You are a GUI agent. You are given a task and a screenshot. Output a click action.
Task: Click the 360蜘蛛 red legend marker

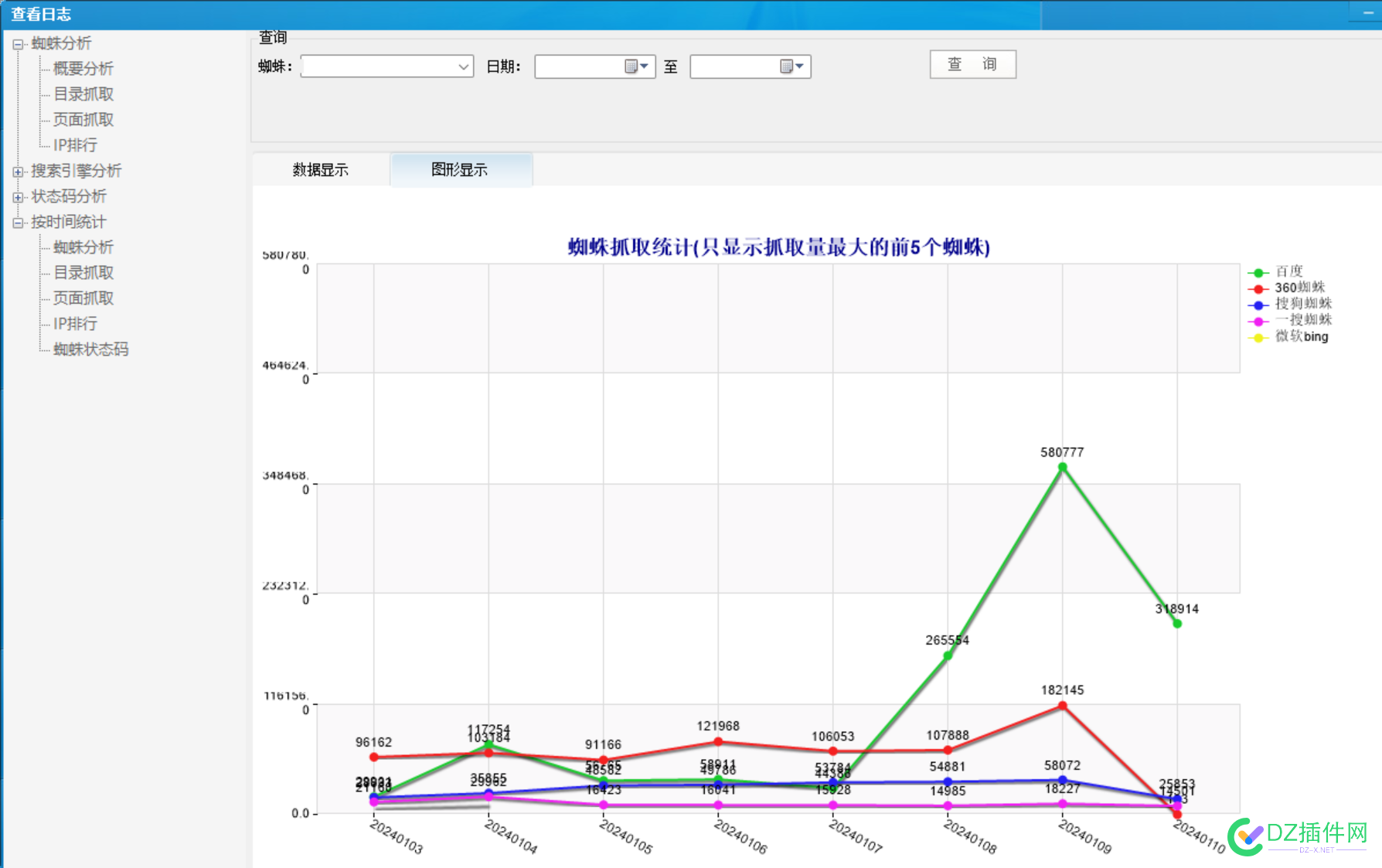pyautogui.click(x=1258, y=289)
